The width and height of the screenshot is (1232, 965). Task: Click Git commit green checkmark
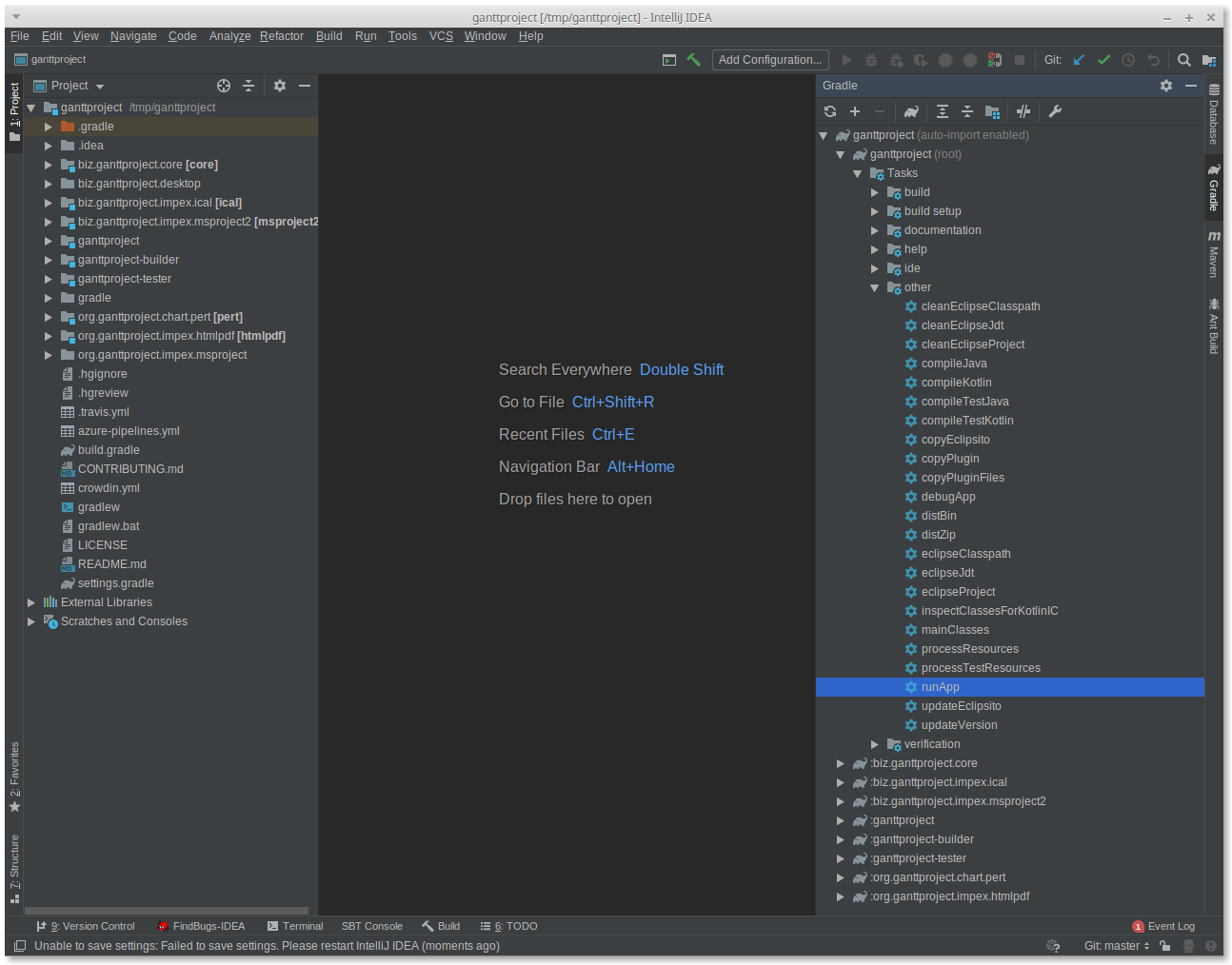tap(1103, 60)
